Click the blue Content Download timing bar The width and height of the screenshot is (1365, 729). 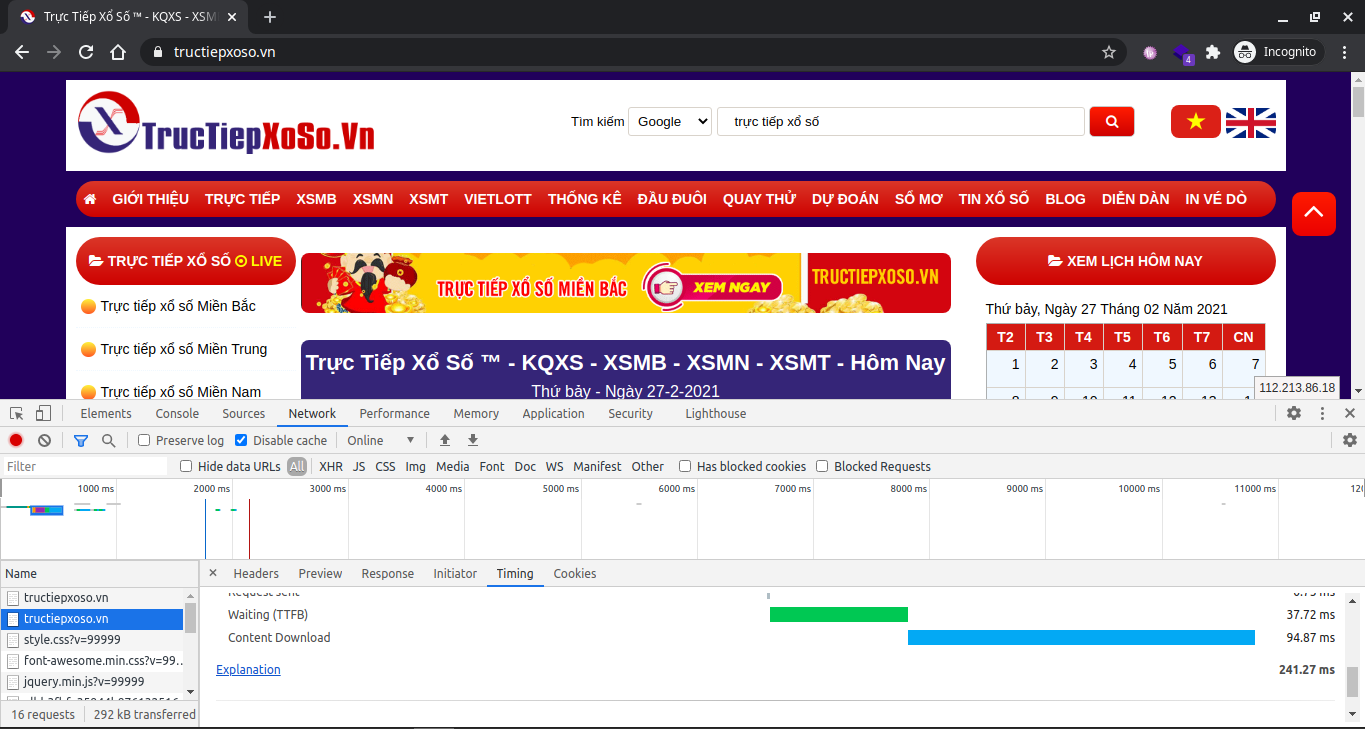pyautogui.click(x=1081, y=638)
